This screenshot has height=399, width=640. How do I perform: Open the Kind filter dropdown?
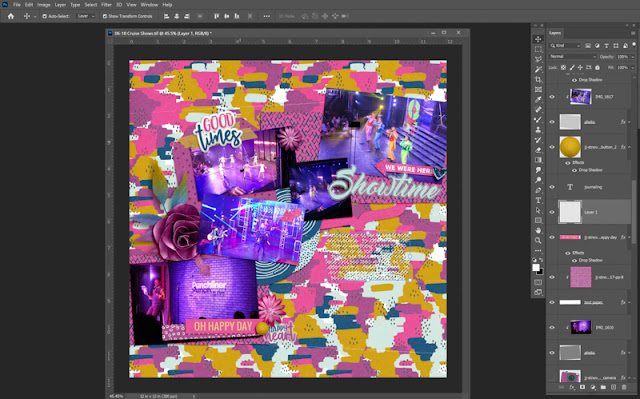[x=565, y=46]
